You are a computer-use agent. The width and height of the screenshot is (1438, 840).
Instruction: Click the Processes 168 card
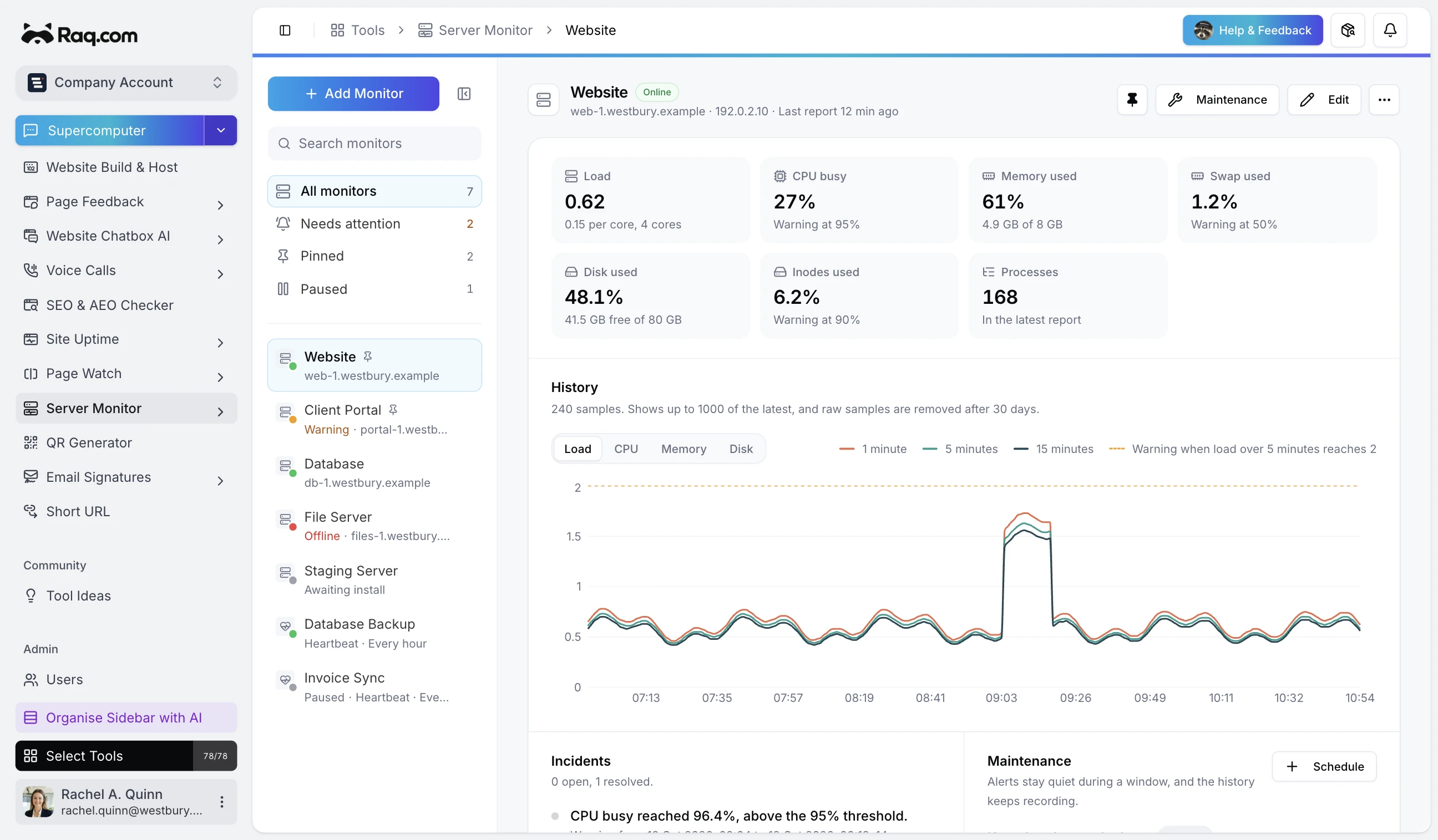tap(1067, 296)
